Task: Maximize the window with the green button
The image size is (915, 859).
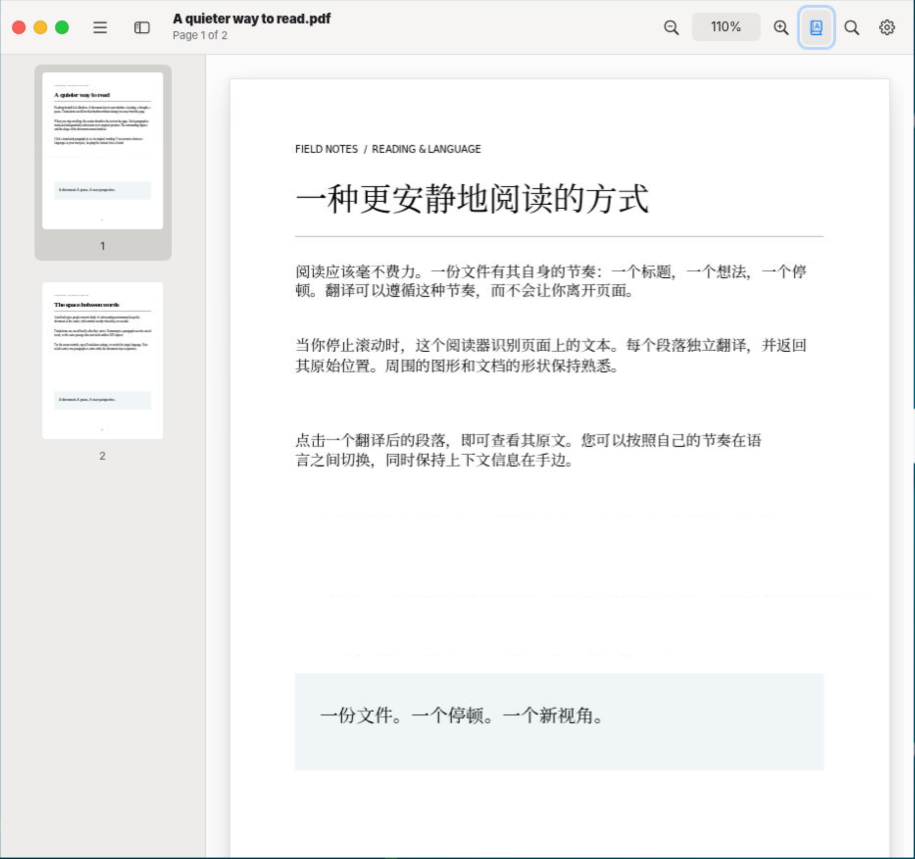Action: [x=62, y=27]
